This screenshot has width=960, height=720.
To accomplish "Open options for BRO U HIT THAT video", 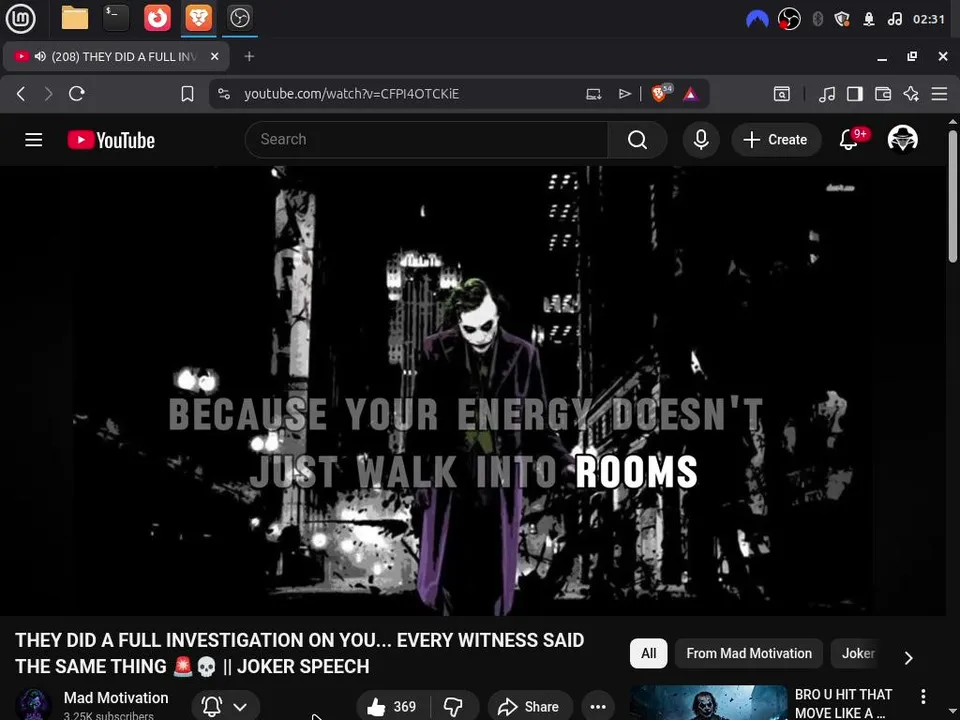I will click(923, 696).
